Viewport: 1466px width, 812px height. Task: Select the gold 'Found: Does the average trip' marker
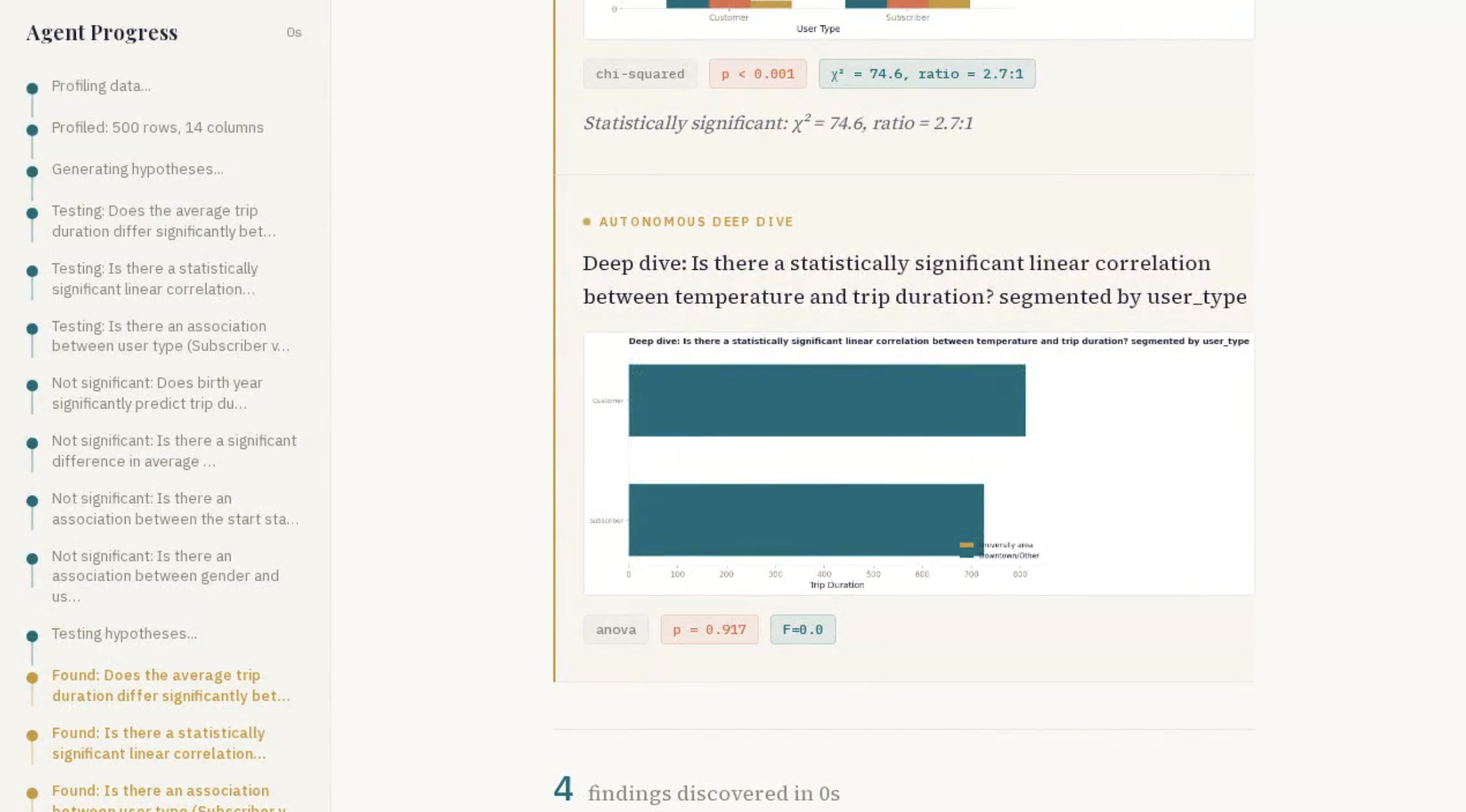32,678
